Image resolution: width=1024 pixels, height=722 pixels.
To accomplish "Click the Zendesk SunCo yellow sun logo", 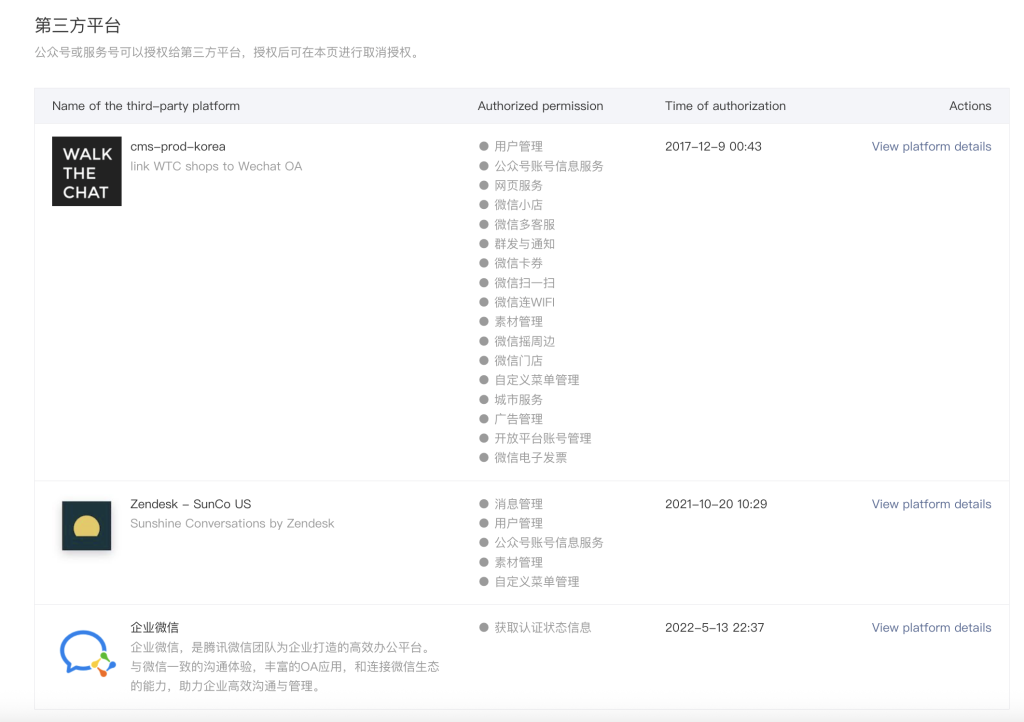I will tap(87, 526).
